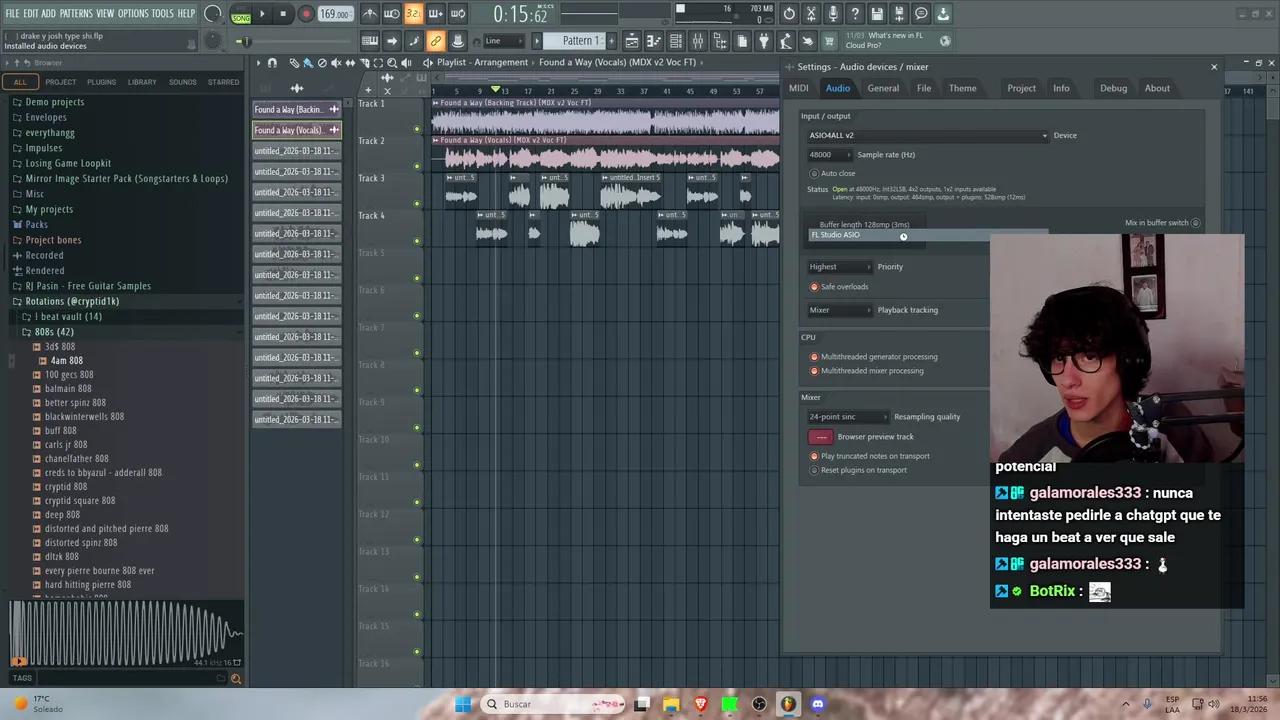
Task: Disable Safe overloads option
Action: click(814, 287)
